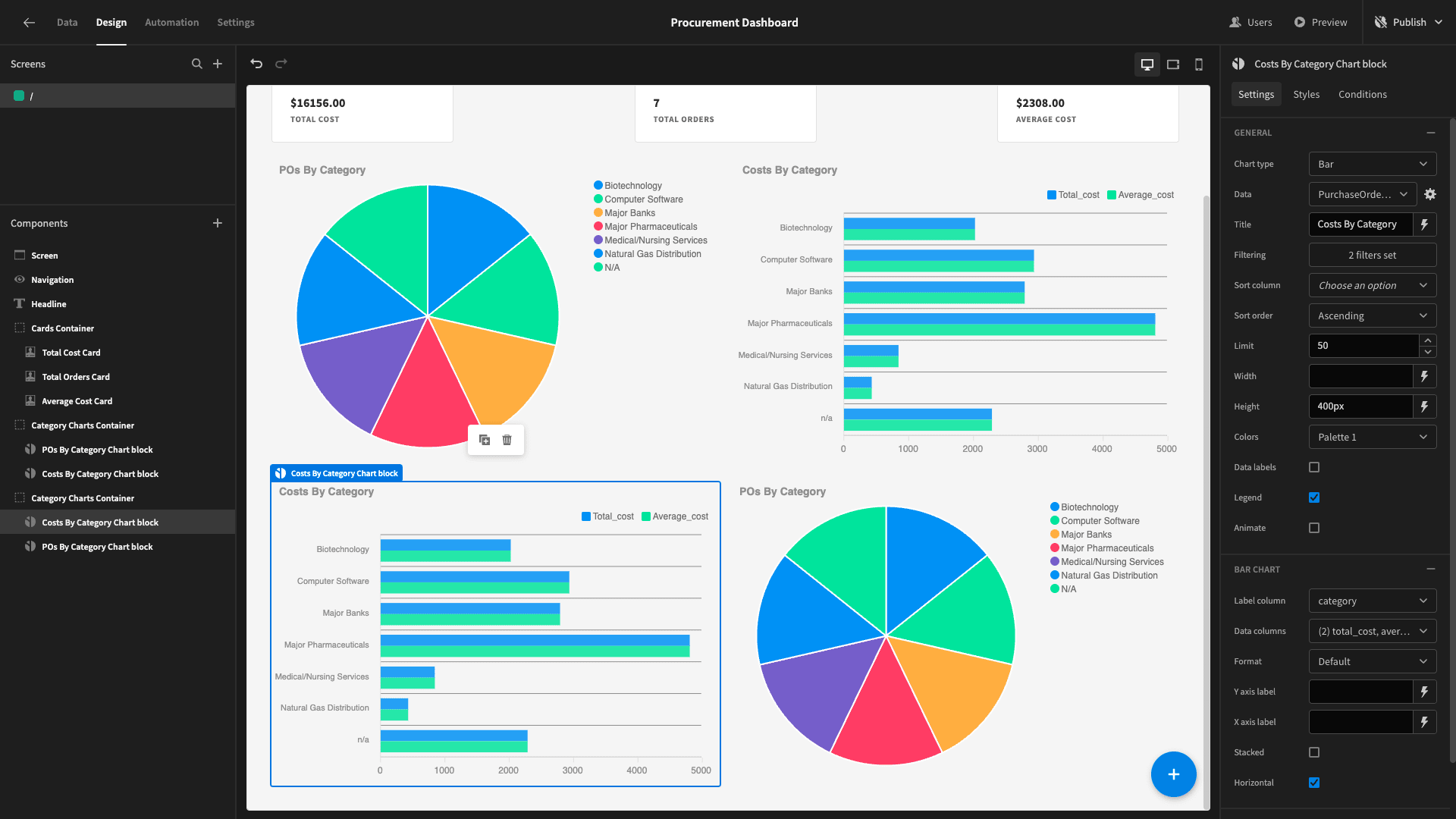Click lightning binding icon beside Title field

[1424, 224]
